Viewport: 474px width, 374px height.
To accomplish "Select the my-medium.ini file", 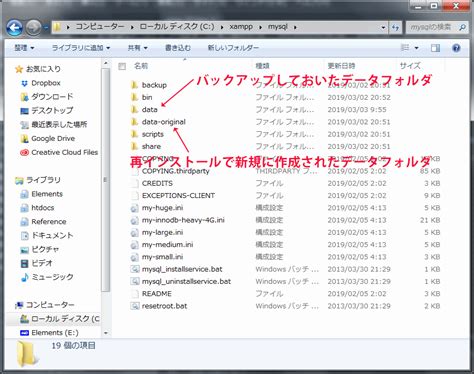I will tap(167, 245).
